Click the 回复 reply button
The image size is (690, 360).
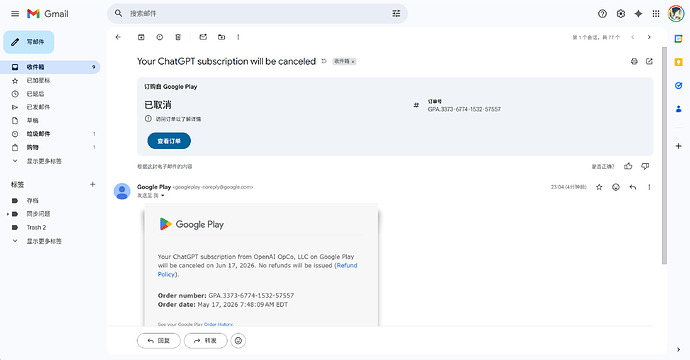click(x=158, y=341)
